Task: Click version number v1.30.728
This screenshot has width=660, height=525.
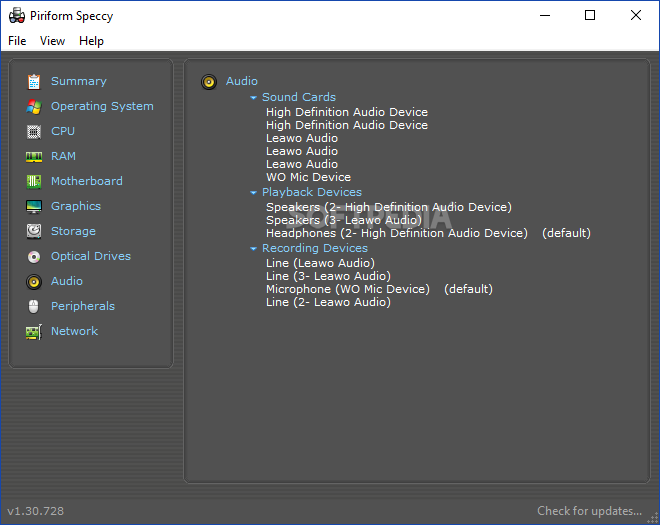Action: pyautogui.click(x=36, y=511)
